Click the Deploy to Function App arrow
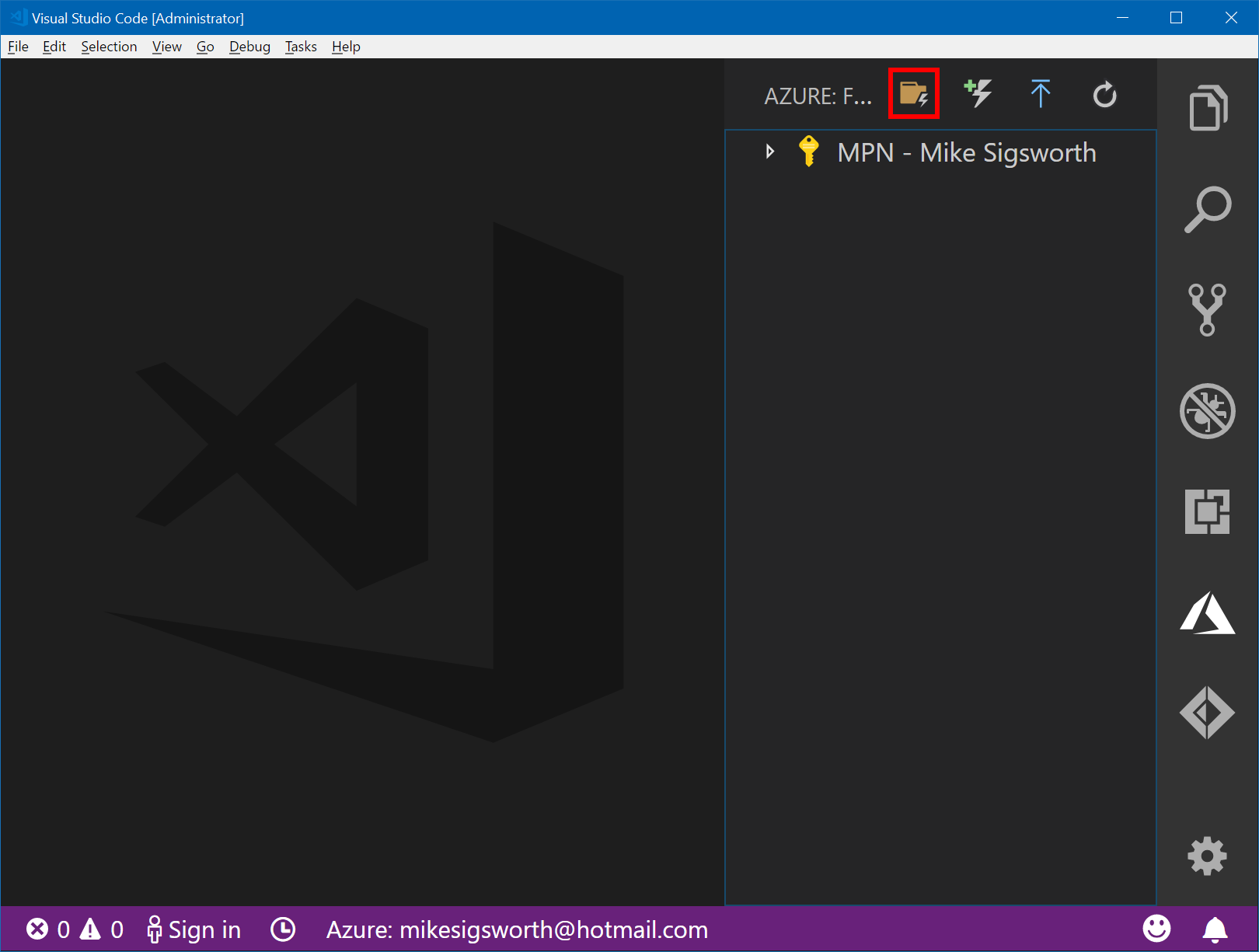The image size is (1259, 952). (1041, 94)
